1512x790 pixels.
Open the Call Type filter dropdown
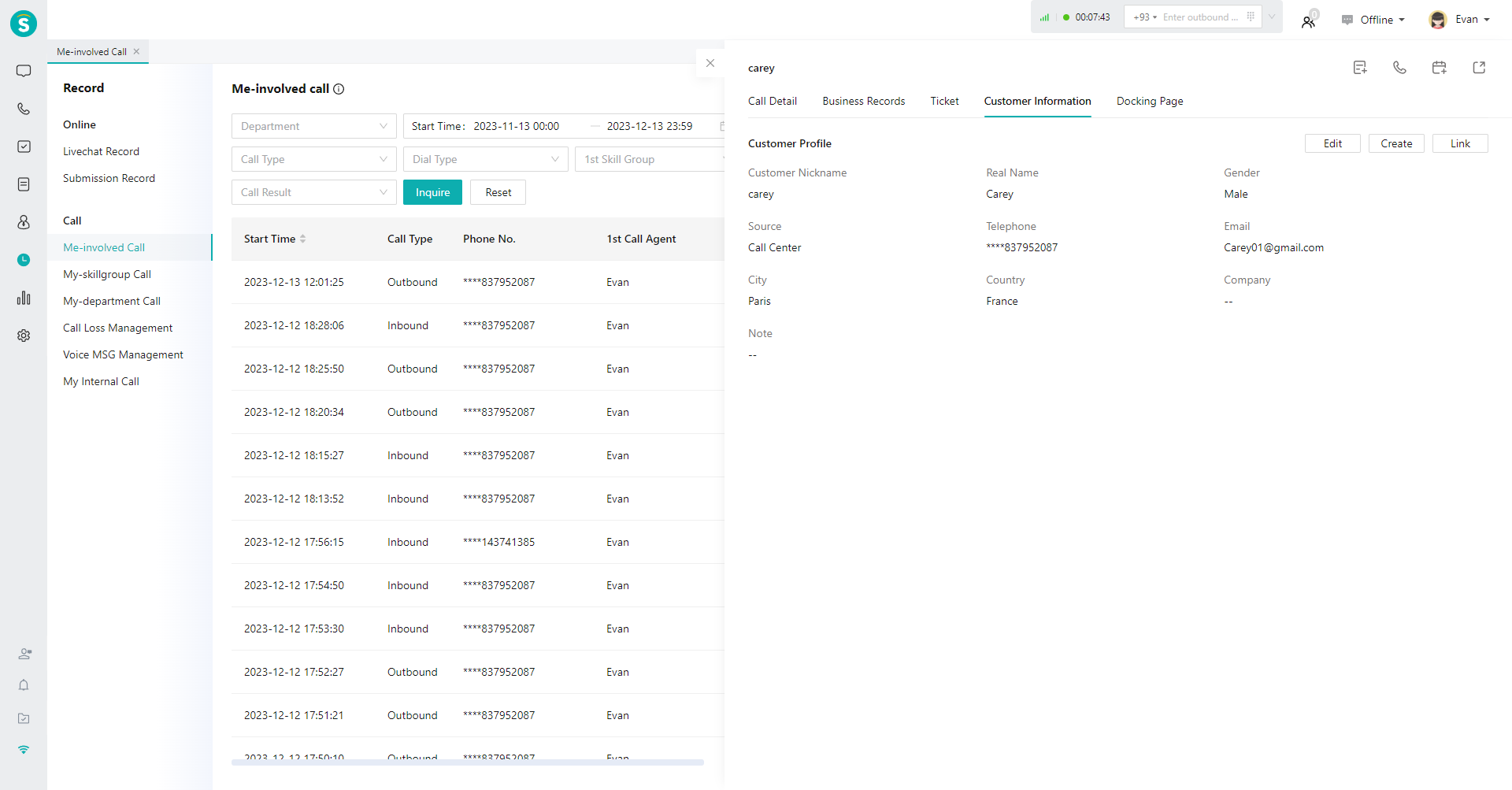pyautogui.click(x=313, y=159)
